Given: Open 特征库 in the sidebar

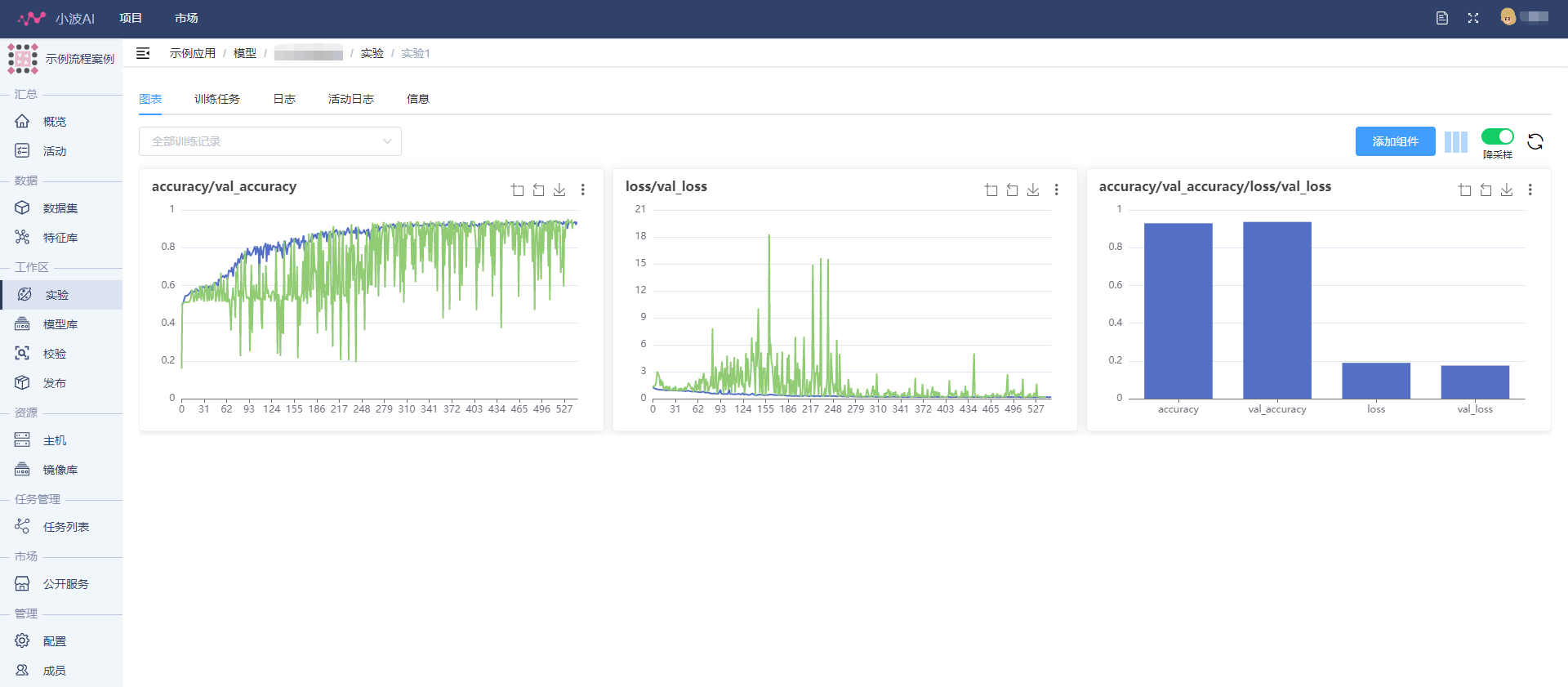Looking at the screenshot, I should (61, 238).
